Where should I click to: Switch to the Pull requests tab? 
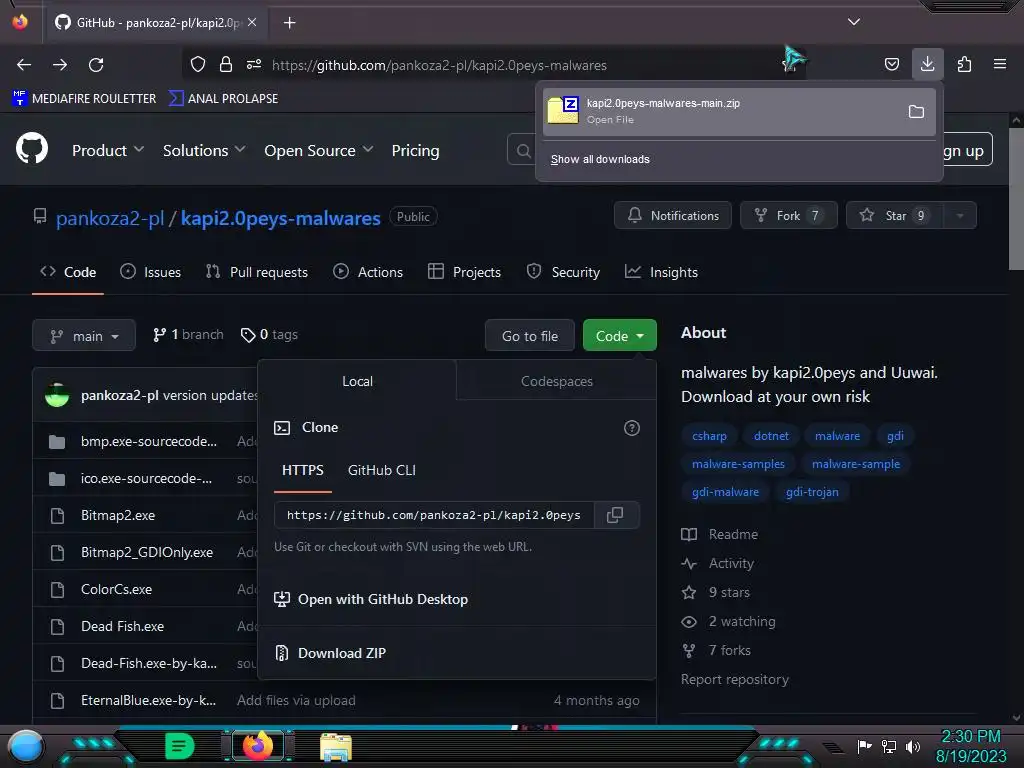[x=257, y=272]
